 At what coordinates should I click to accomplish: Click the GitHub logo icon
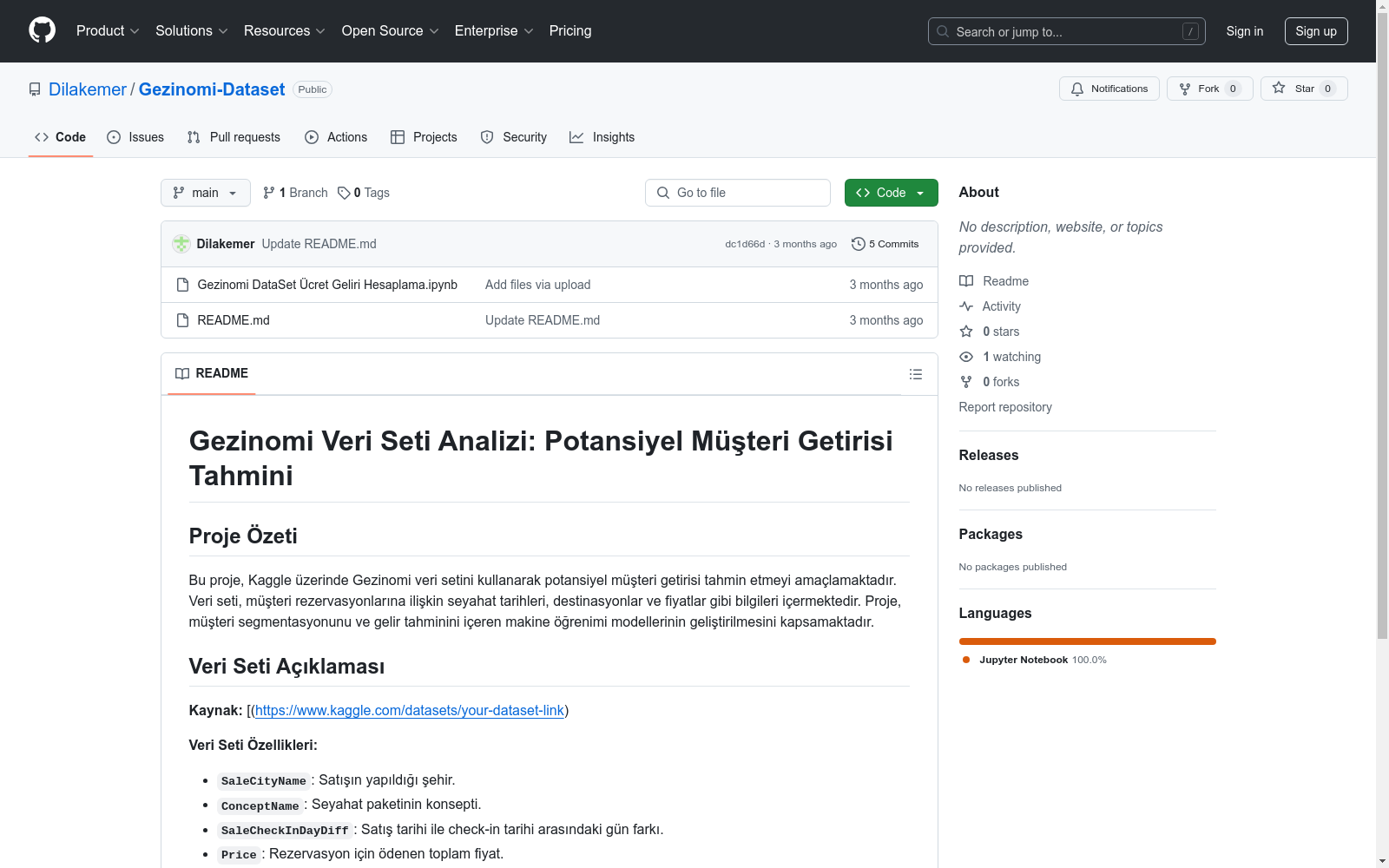(42, 30)
